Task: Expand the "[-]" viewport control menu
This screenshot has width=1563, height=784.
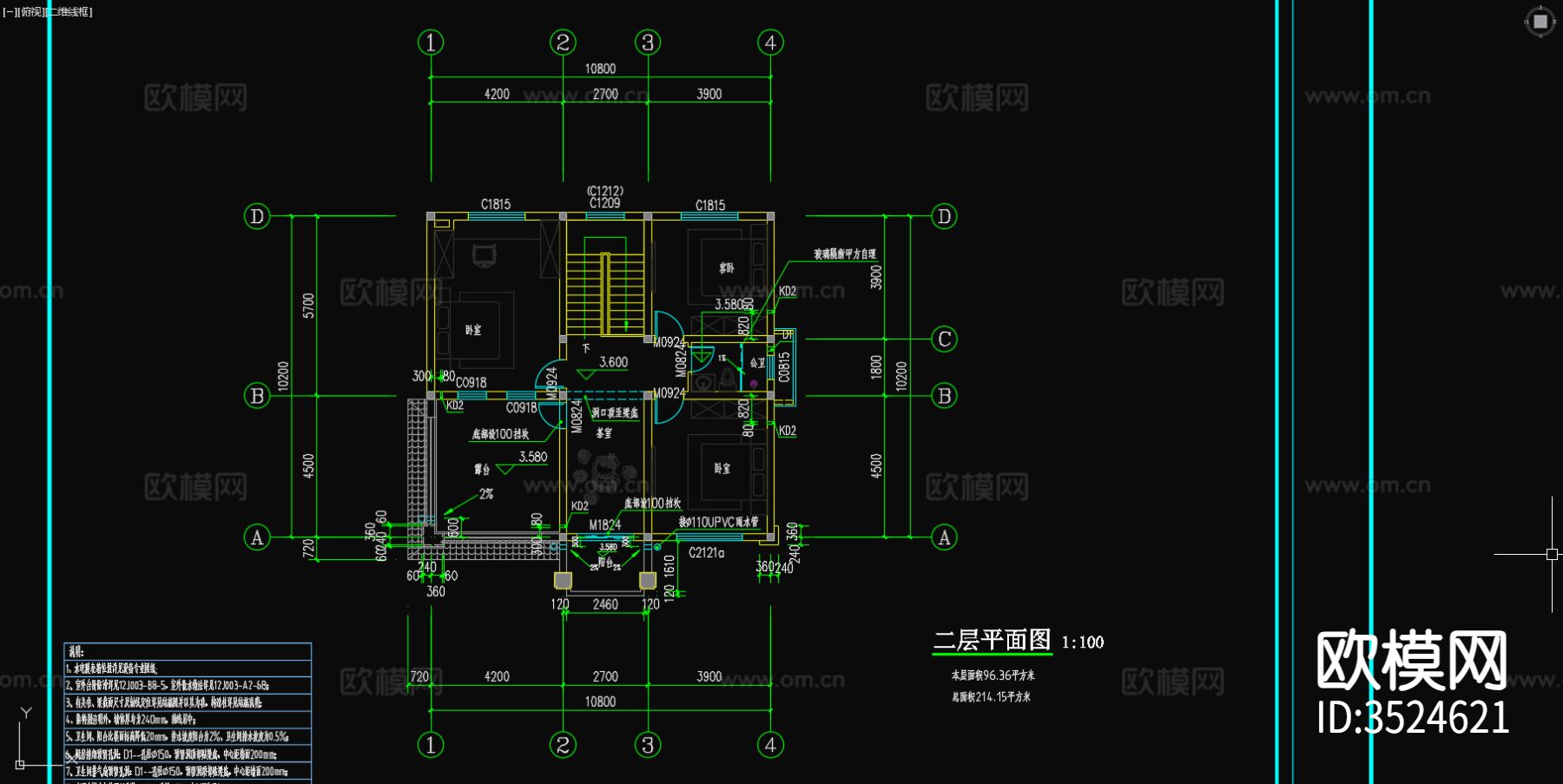Action: click(x=10, y=12)
